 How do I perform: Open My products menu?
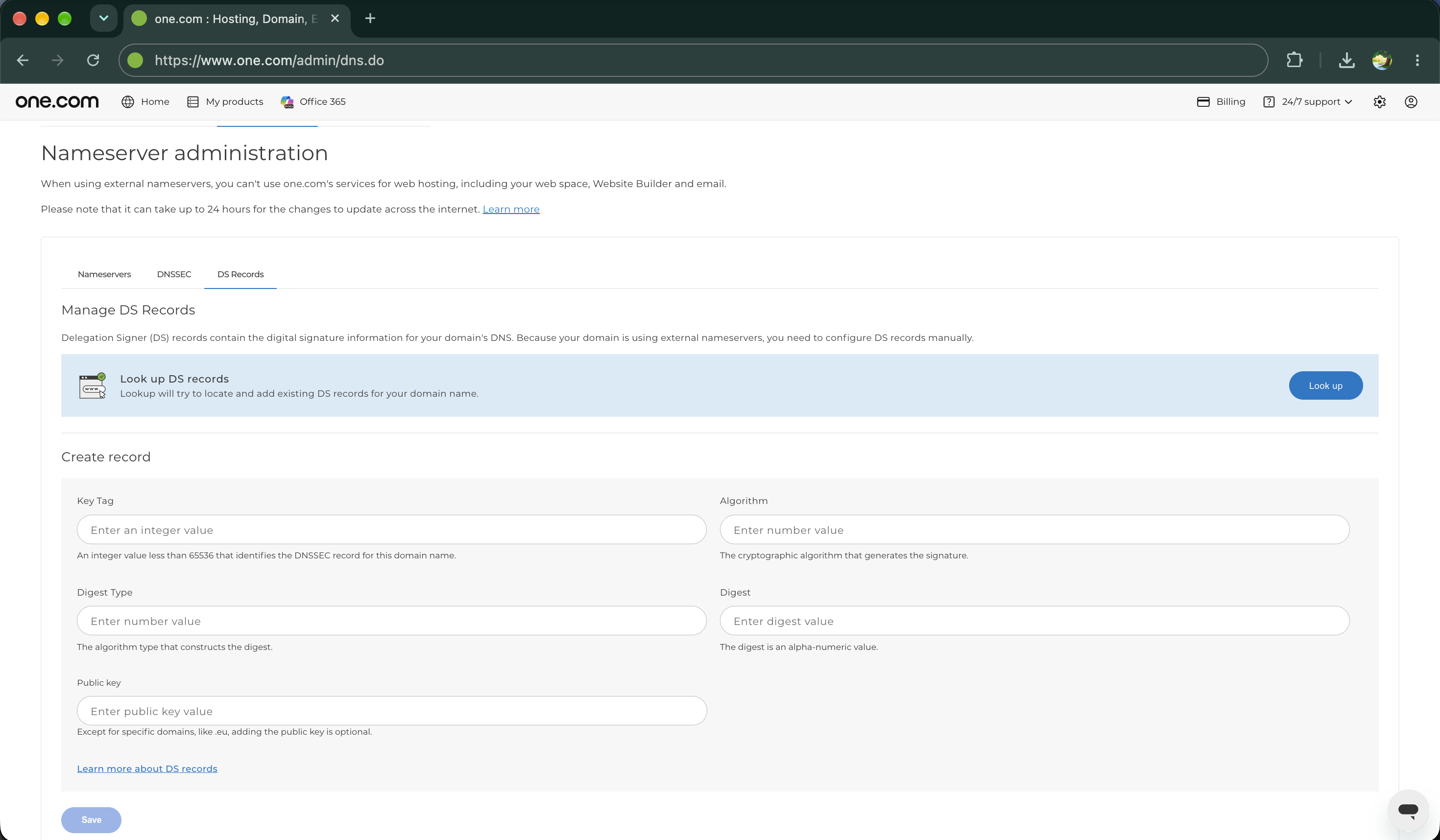225,102
